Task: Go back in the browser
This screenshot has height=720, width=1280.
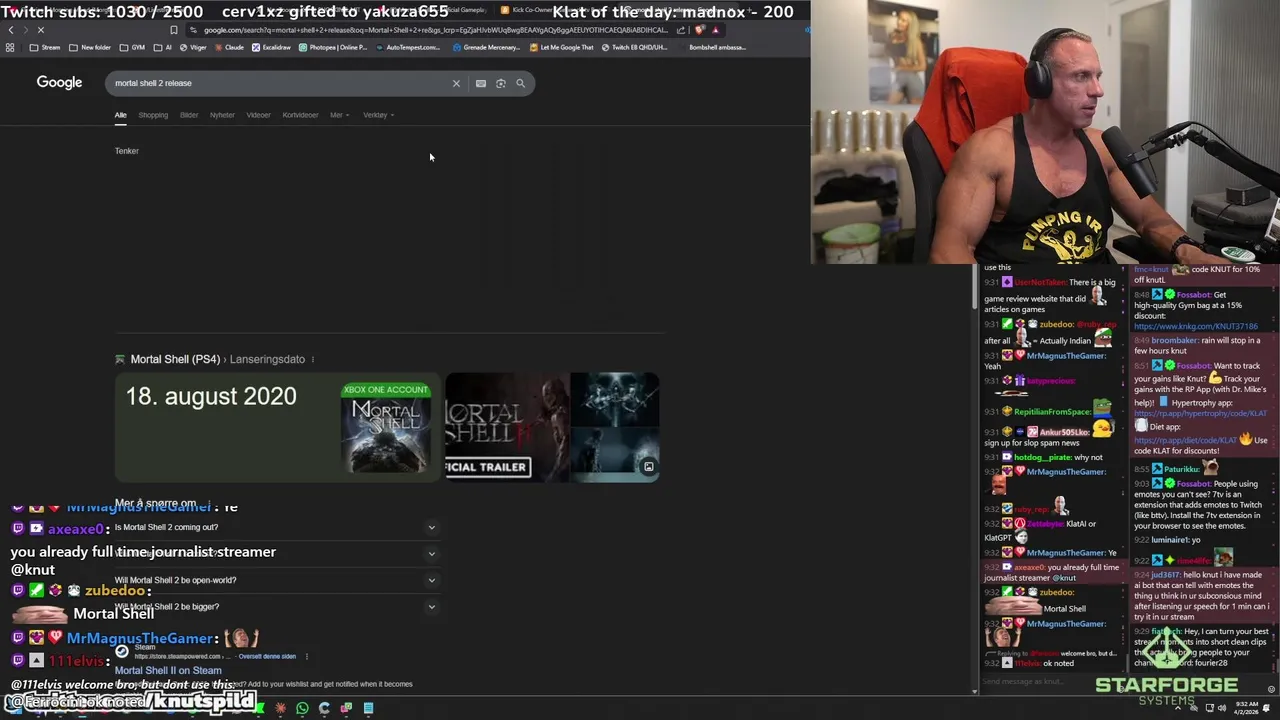Action: click(11, 30)
